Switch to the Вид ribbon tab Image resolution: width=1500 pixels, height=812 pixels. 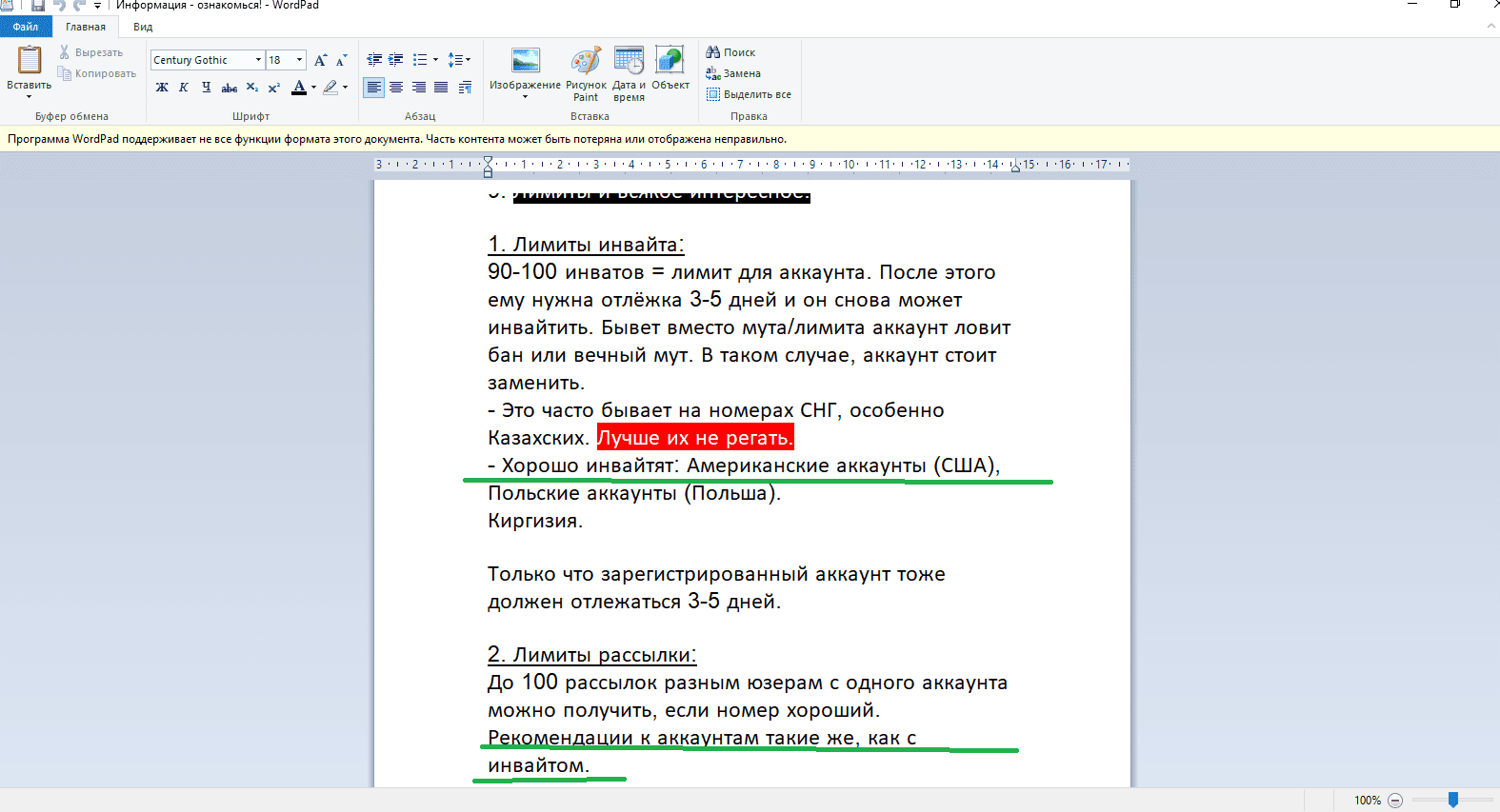pyautogui.click(x=143, y=27)
